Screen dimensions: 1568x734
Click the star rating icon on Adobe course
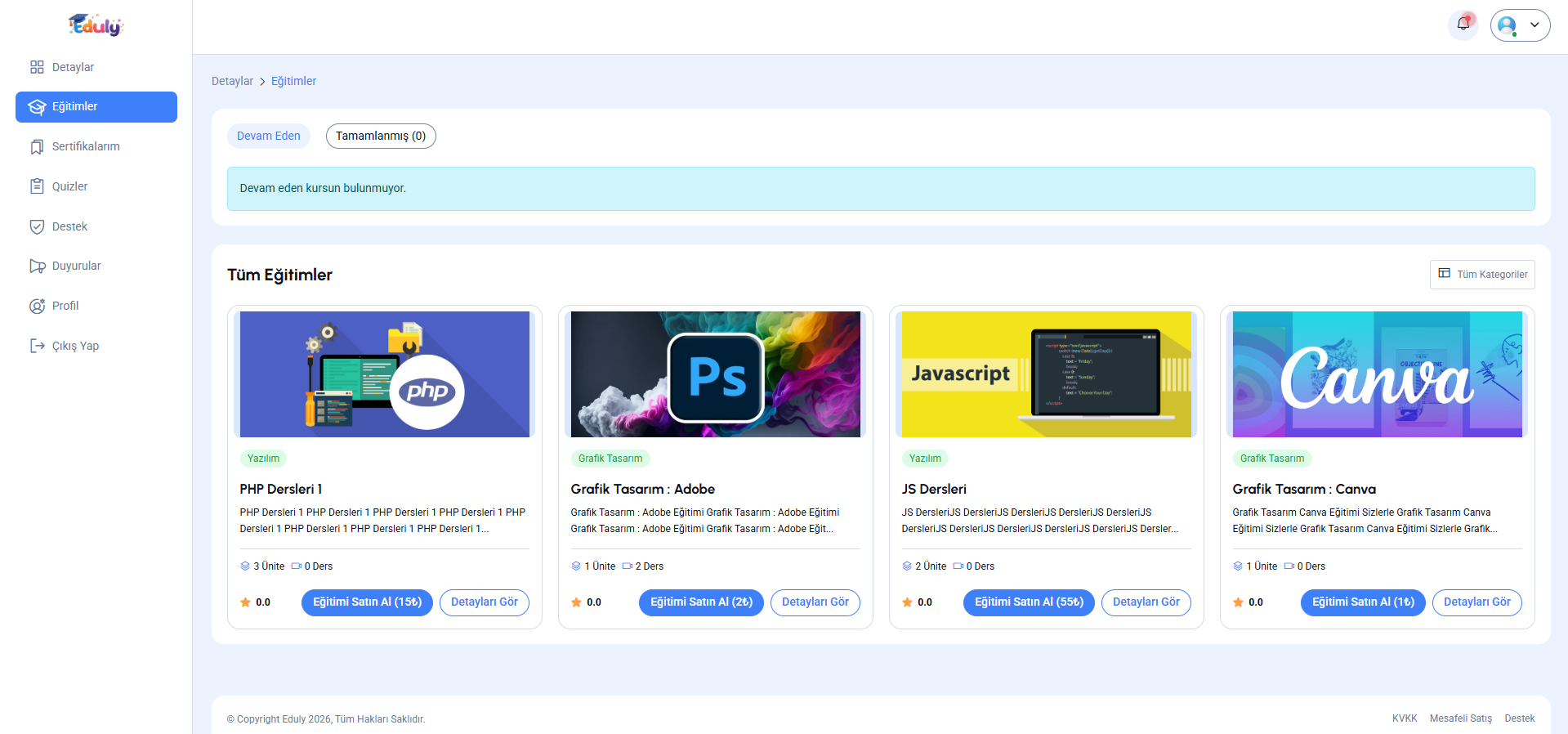point(576,602)
